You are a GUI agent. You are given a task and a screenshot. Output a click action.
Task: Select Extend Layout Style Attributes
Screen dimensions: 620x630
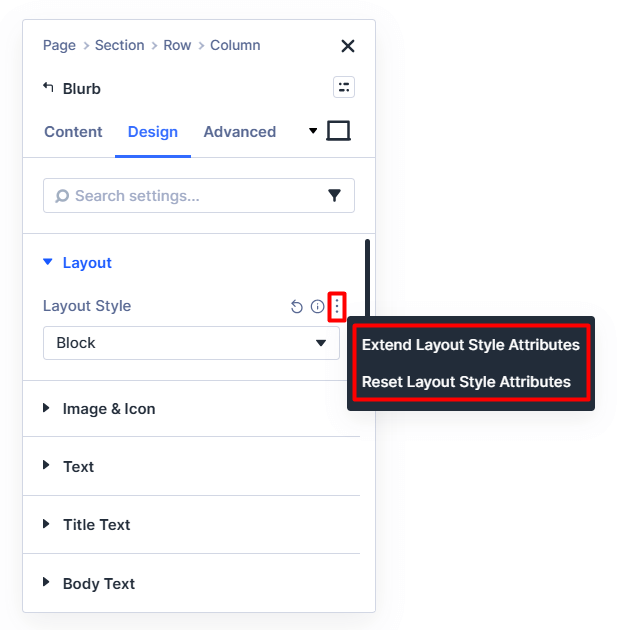point(471,345)
